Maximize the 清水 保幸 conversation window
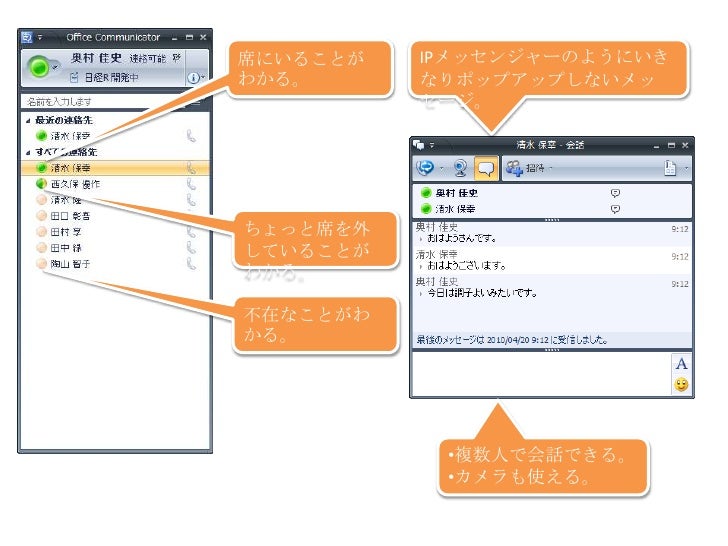The height and width of the screenshot is (546, 728). (x=671, y=145)
